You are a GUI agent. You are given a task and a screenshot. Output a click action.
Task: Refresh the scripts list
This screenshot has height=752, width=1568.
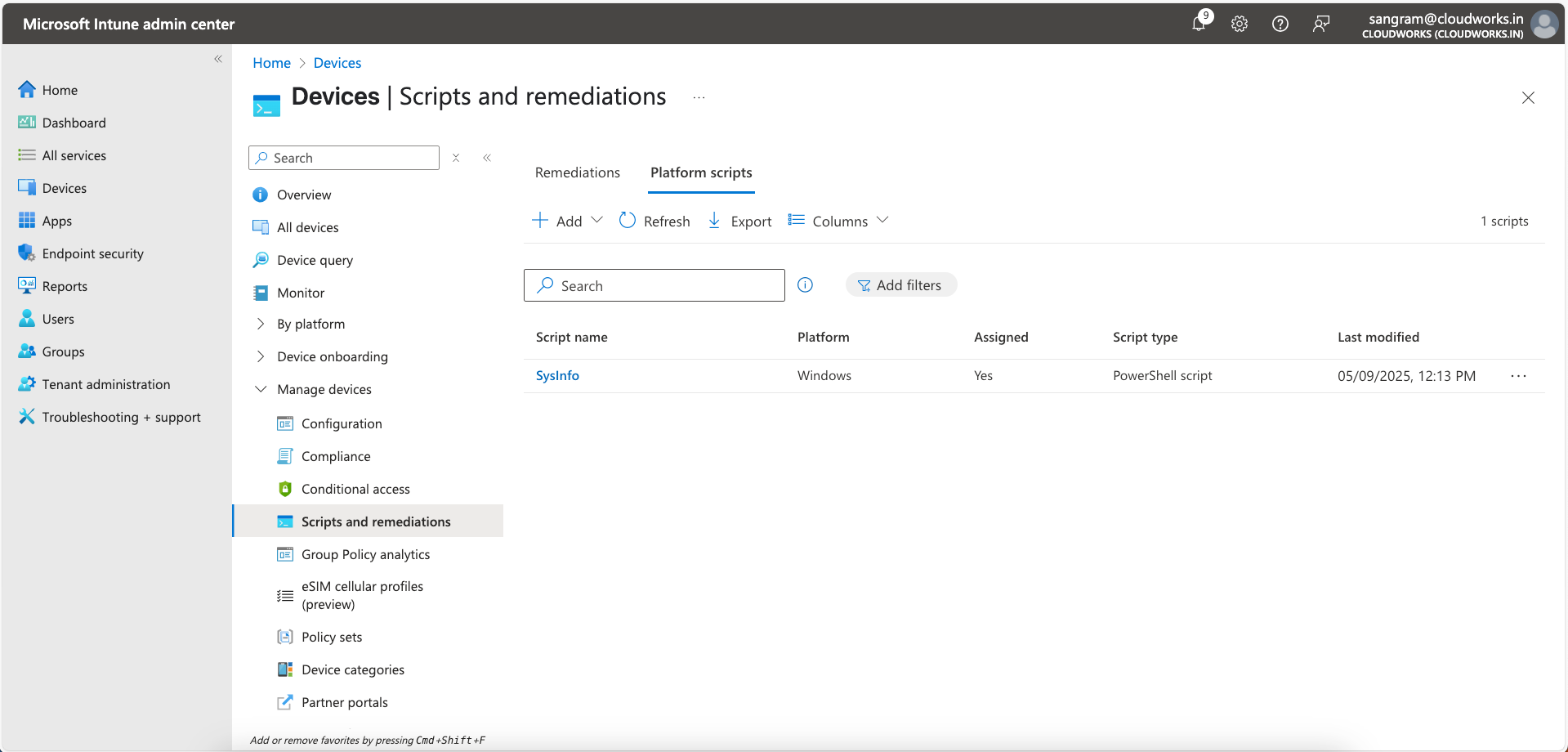click(x=654, y=221)
